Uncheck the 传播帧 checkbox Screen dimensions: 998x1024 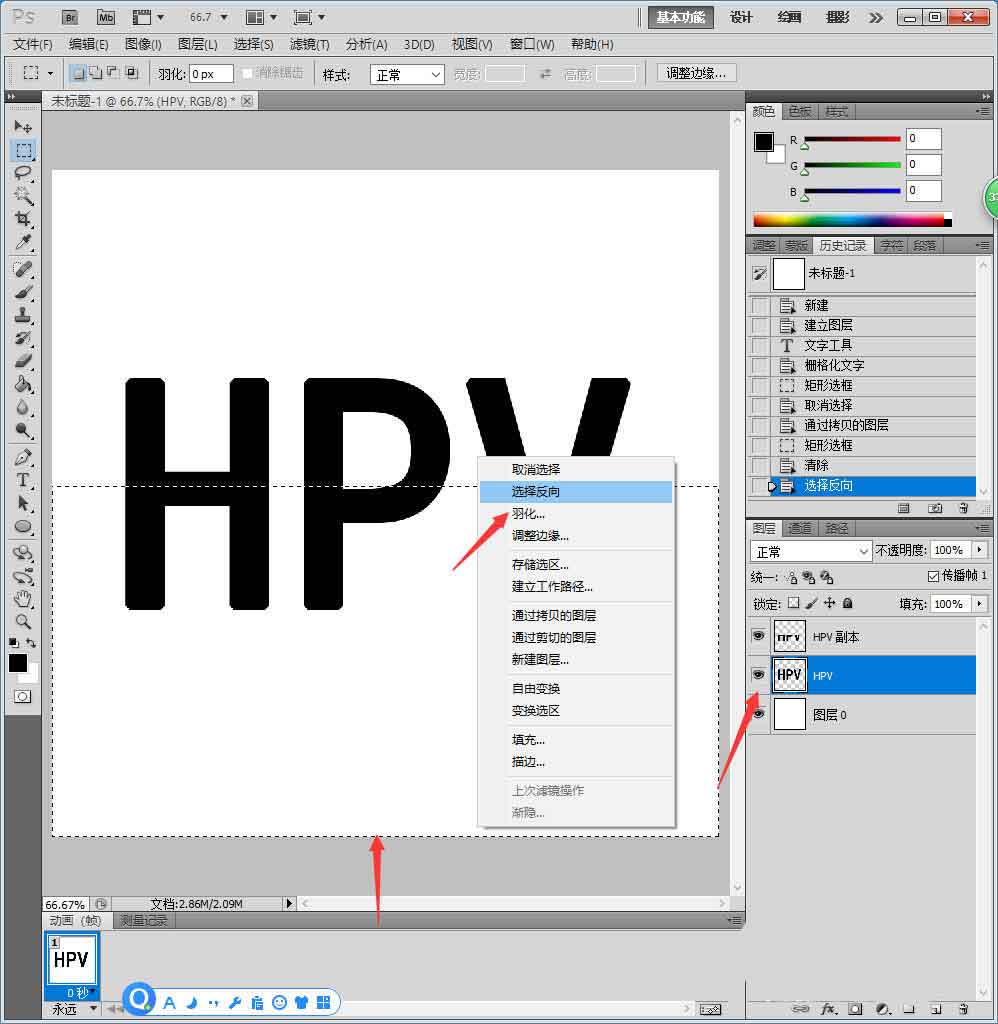933,578
